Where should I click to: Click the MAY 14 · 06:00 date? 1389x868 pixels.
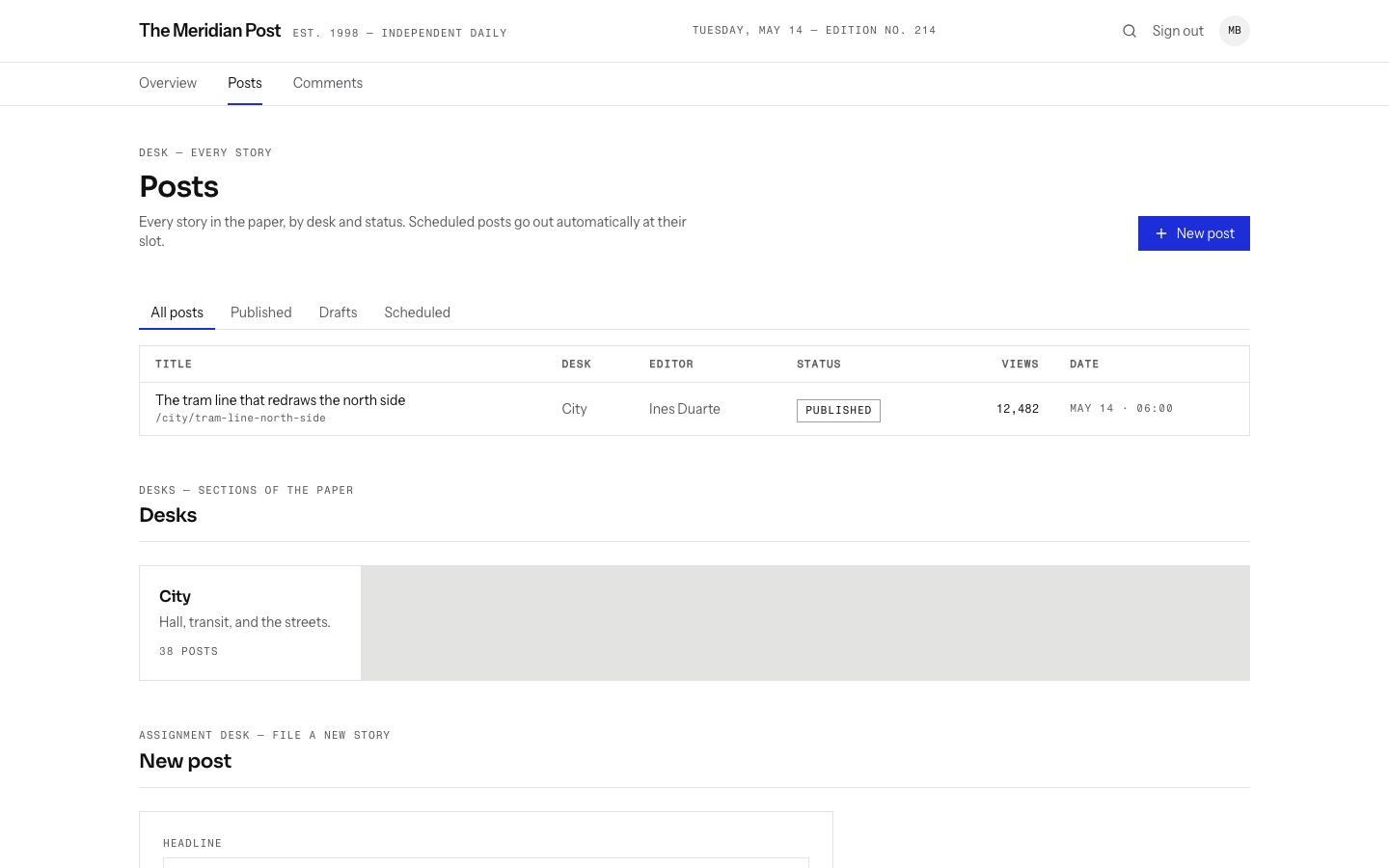click(1122, 409)
